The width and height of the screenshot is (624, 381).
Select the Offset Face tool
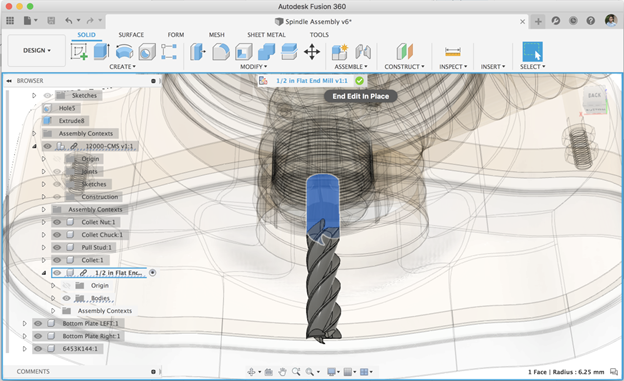(289, 52)
